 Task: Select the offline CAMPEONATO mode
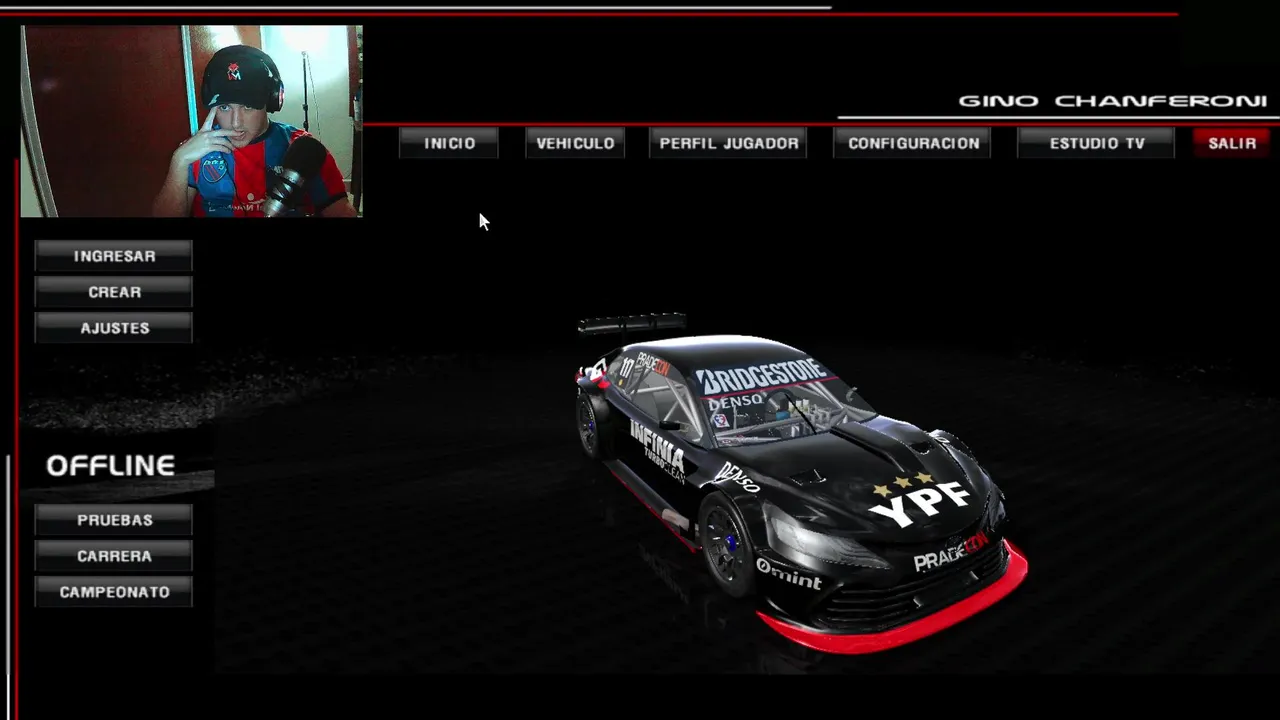tap(114, 592)
